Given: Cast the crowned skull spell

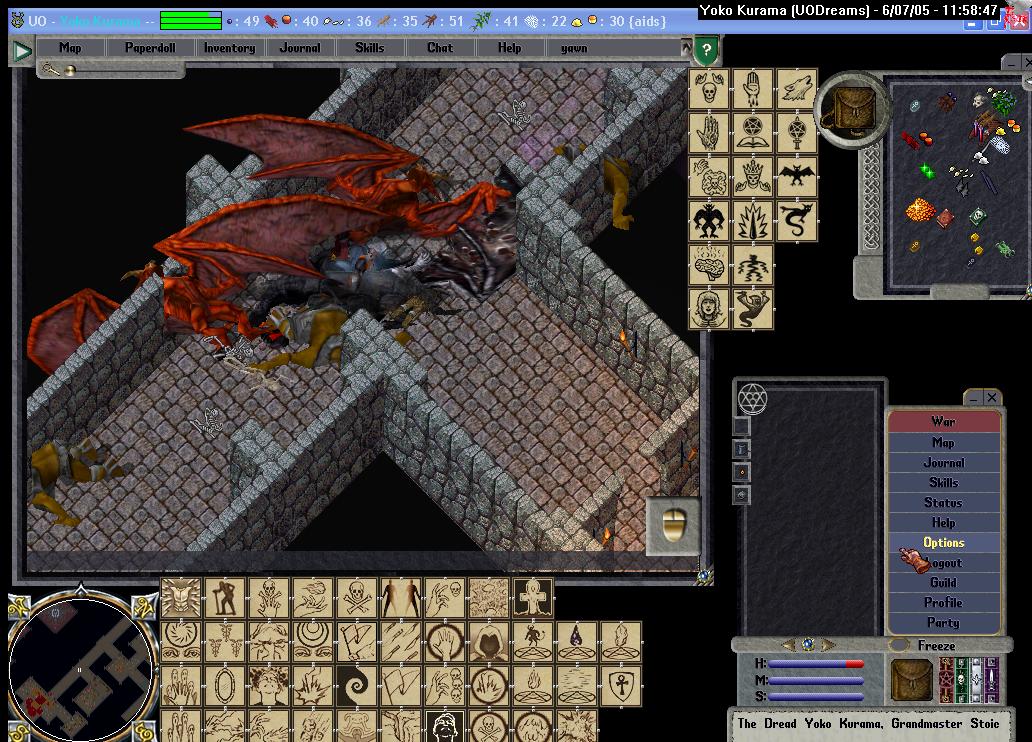Looking at the screenshot, I should point(753,176).
